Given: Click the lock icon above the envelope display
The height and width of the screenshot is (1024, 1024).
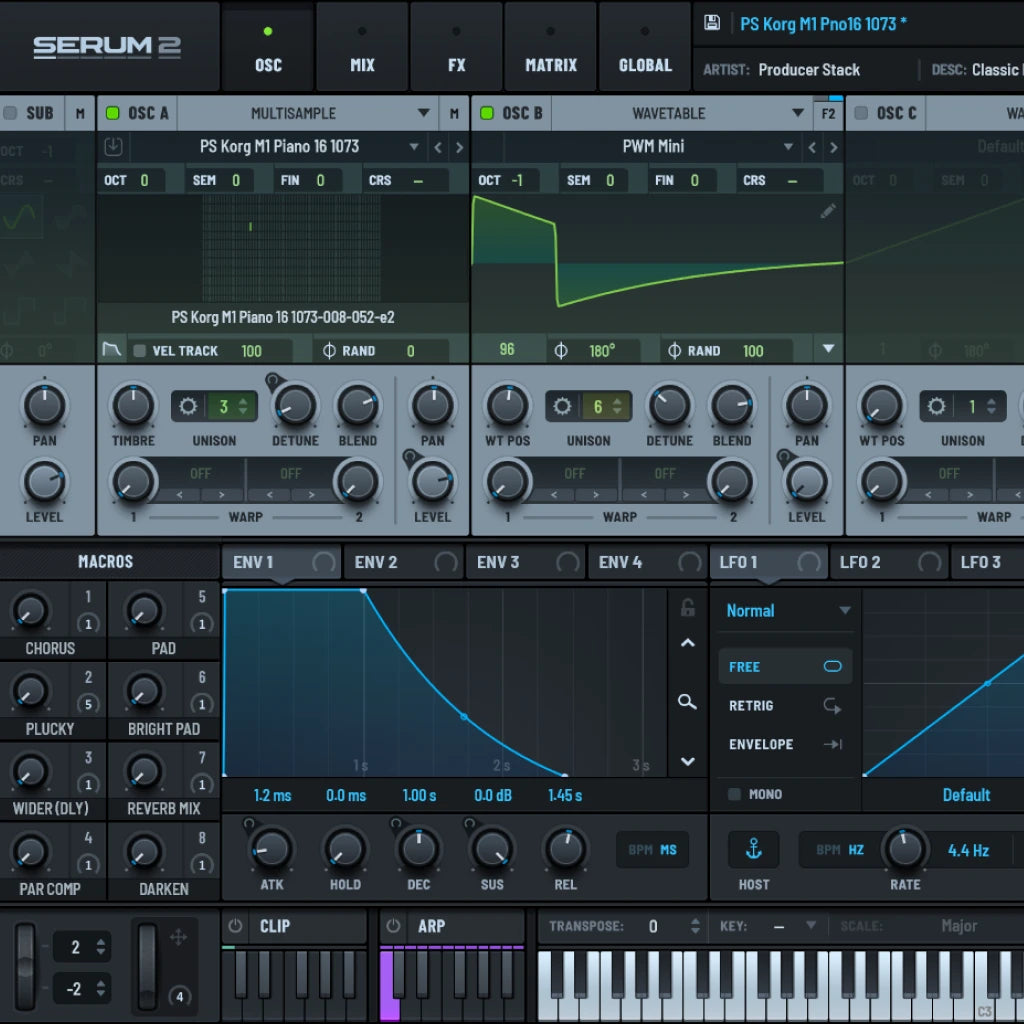Looking at the screenshot, I should click(x=687, y=608).
